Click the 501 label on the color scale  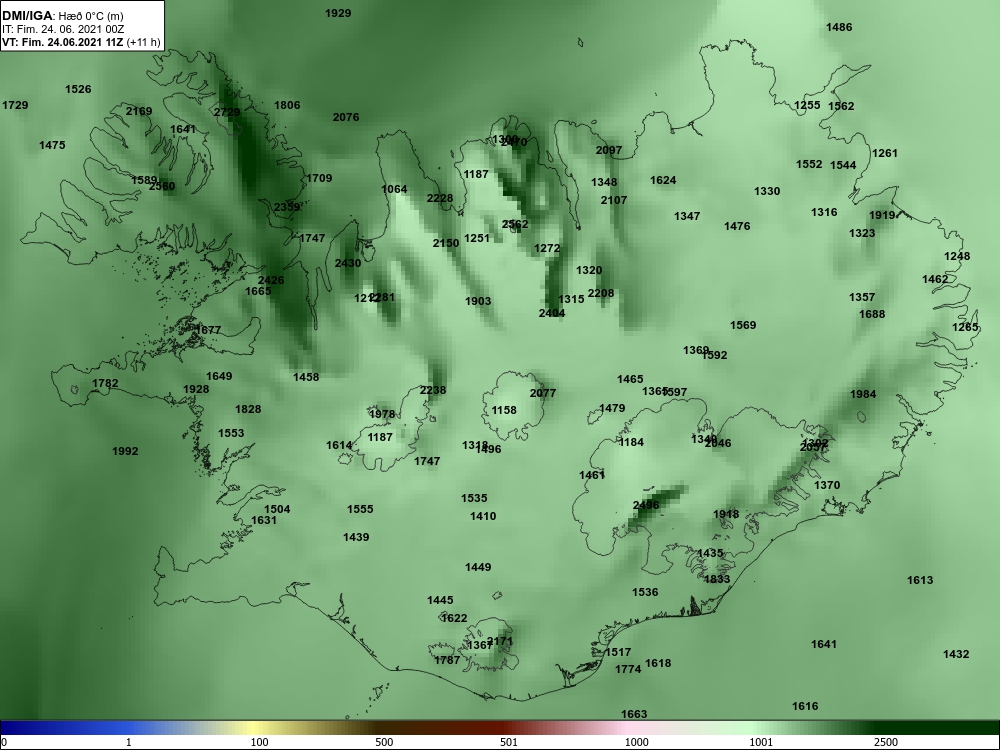tap(509, 742)
